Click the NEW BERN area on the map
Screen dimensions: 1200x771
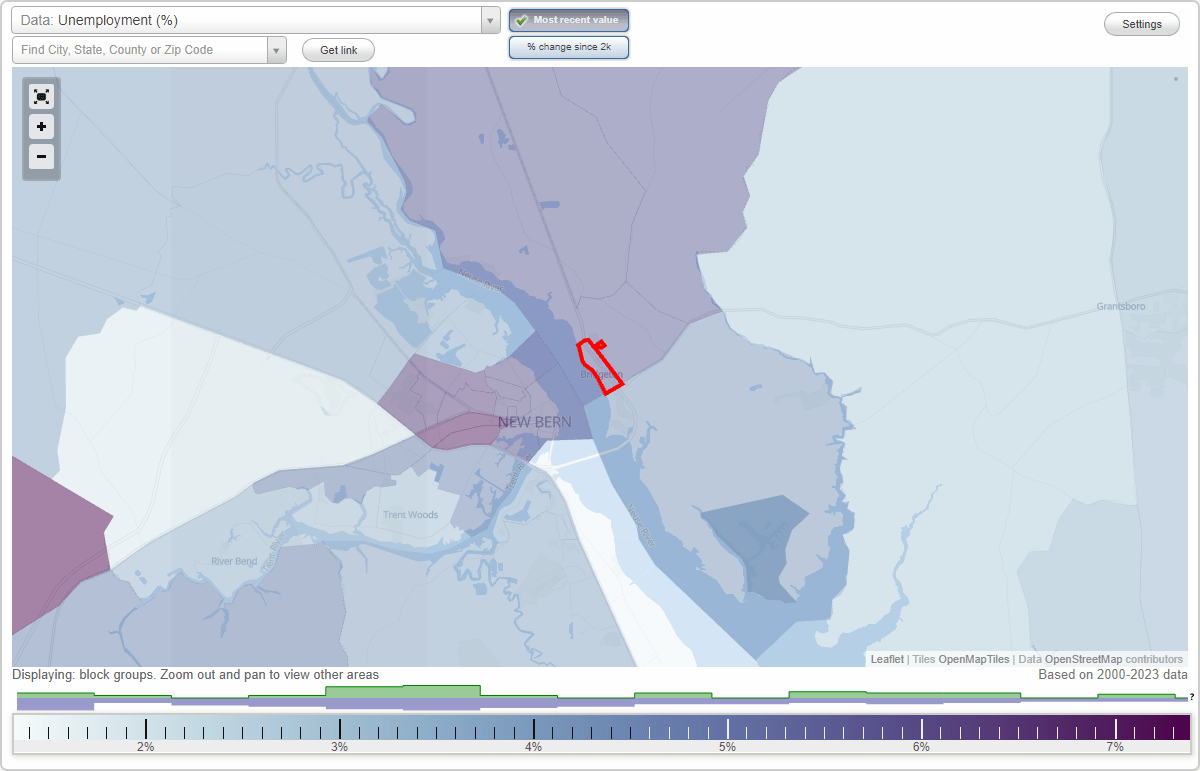533,422
